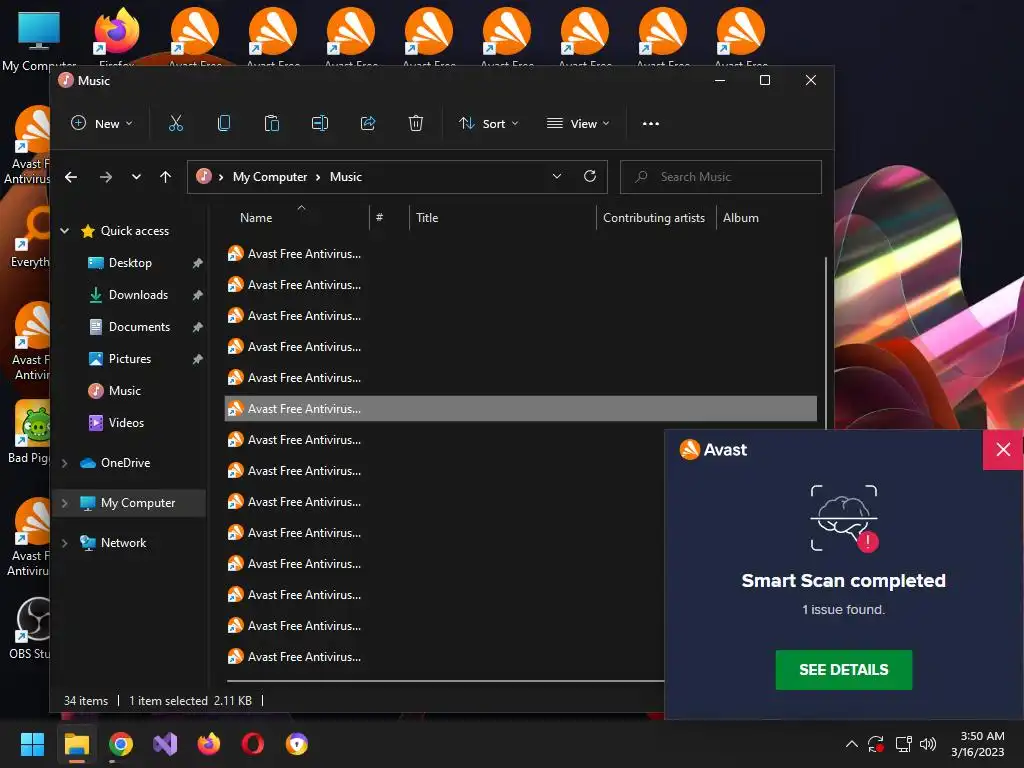Sort by Contributing artists column header

tap(654, 218)
